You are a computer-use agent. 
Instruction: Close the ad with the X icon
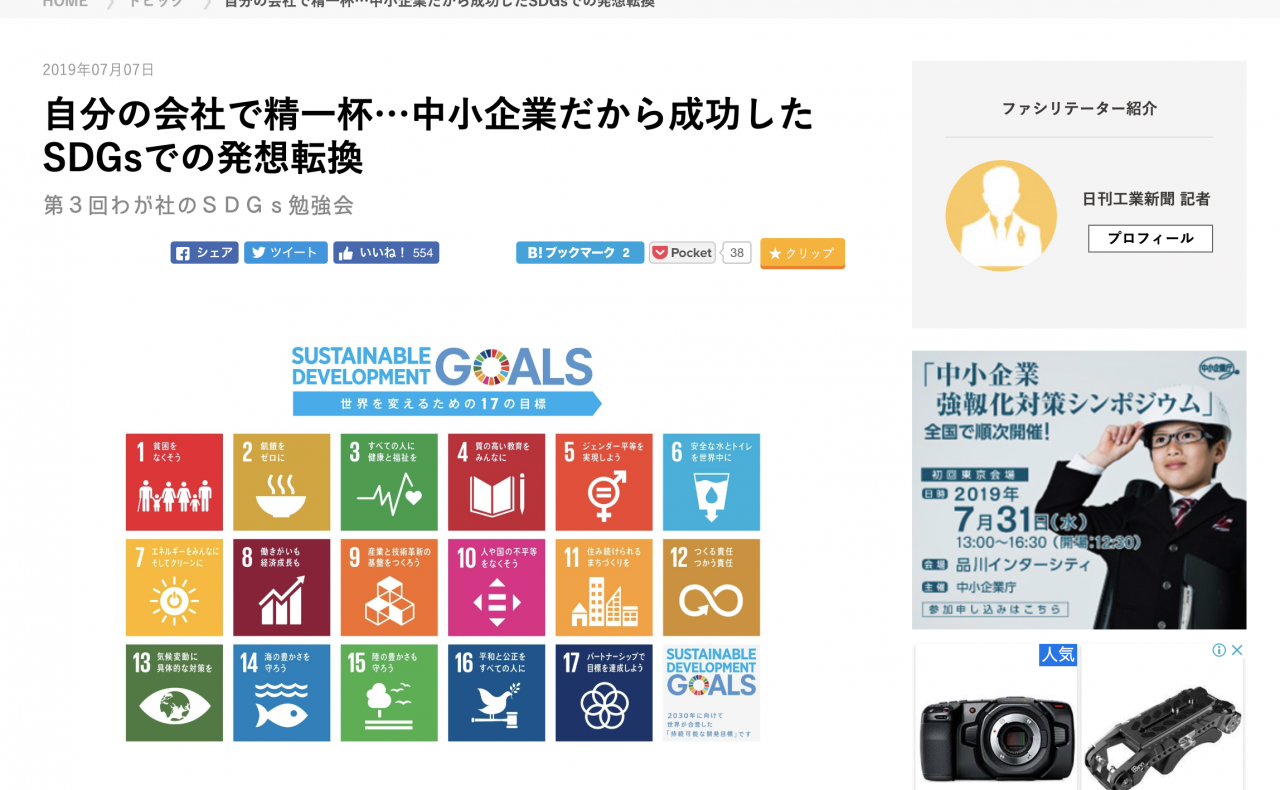[1236, 650]
